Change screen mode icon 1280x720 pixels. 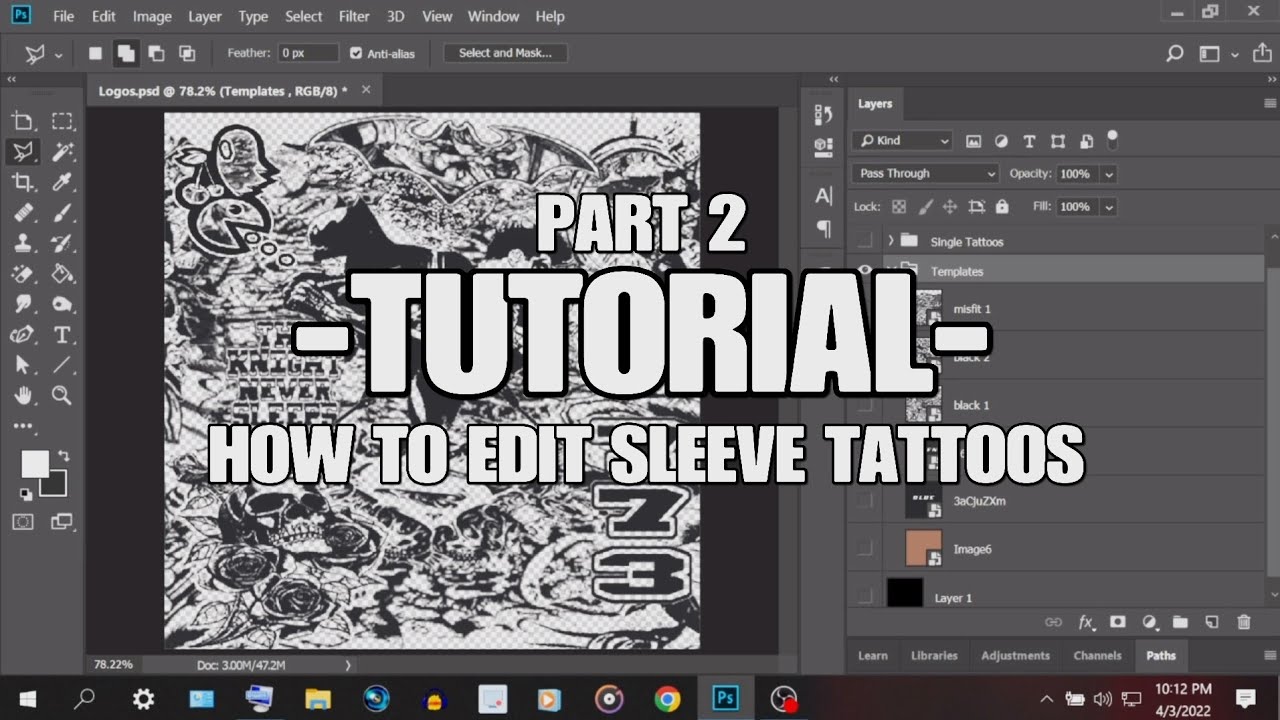[x=62, y=522]
